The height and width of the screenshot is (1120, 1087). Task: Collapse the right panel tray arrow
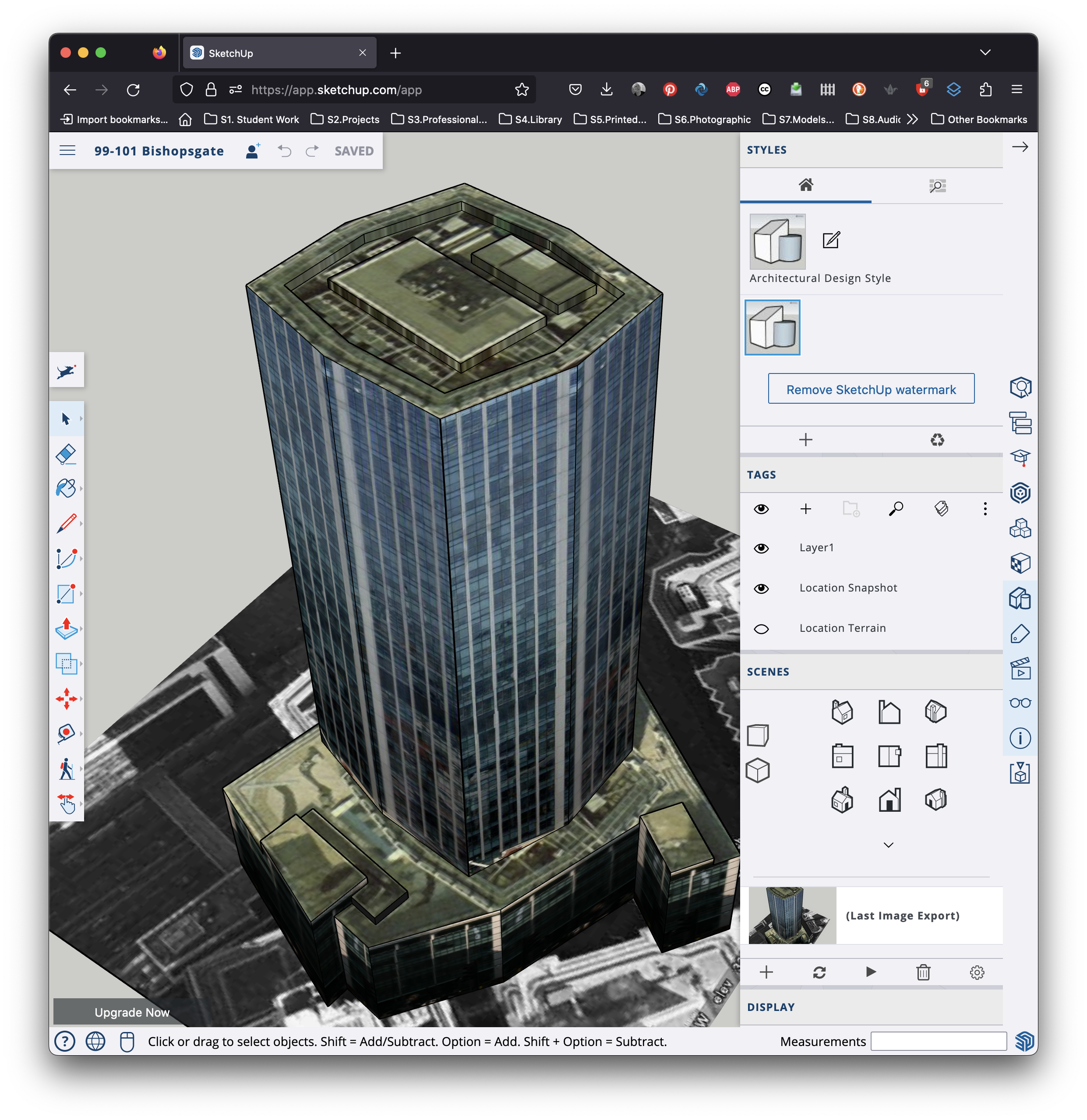click(x=1020, y=147)
